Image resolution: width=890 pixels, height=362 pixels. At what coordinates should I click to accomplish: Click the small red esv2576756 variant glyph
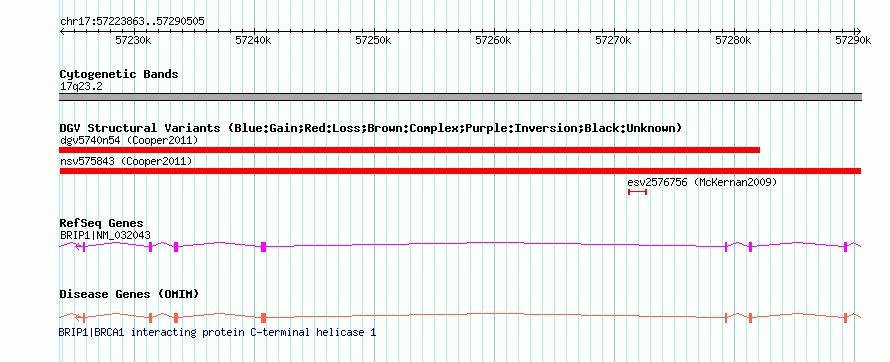coord(637,192)
